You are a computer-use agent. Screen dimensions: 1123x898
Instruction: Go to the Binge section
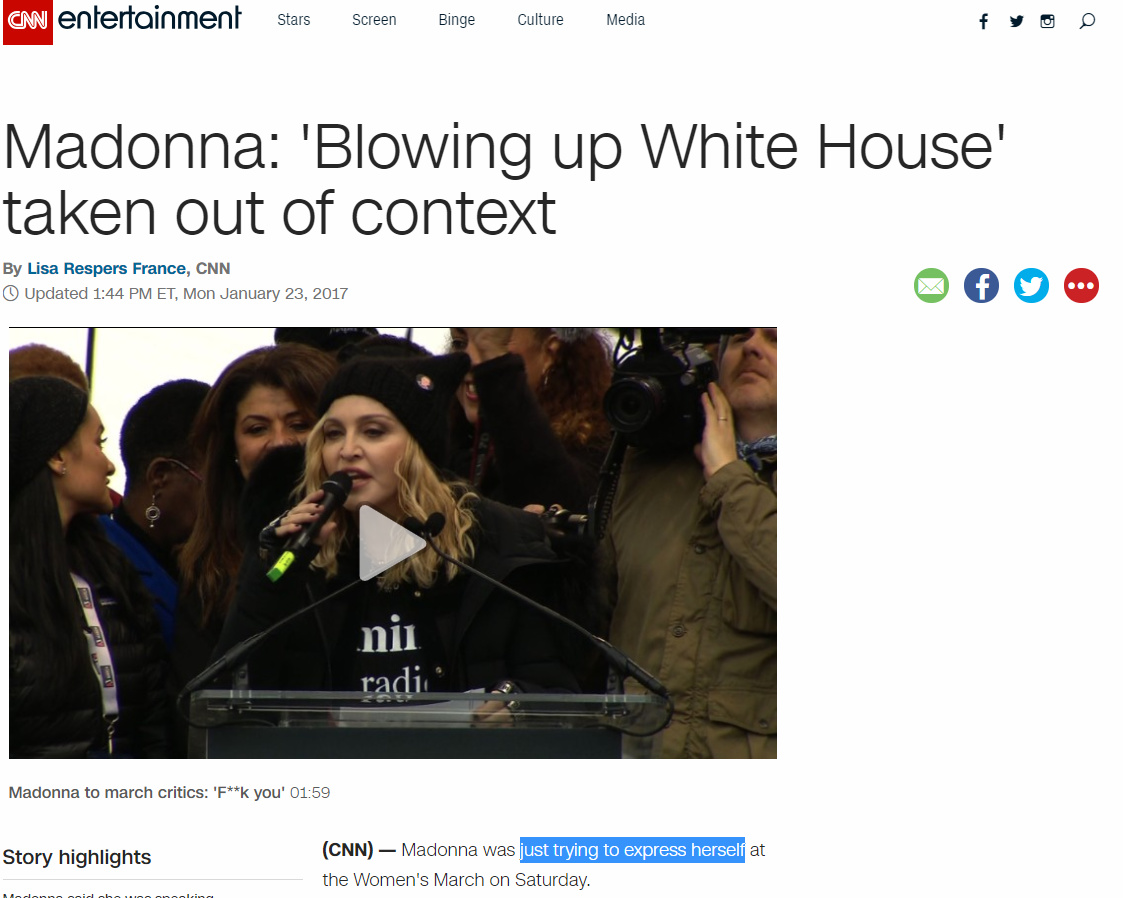pyautogui.click(x=457, y=20)
